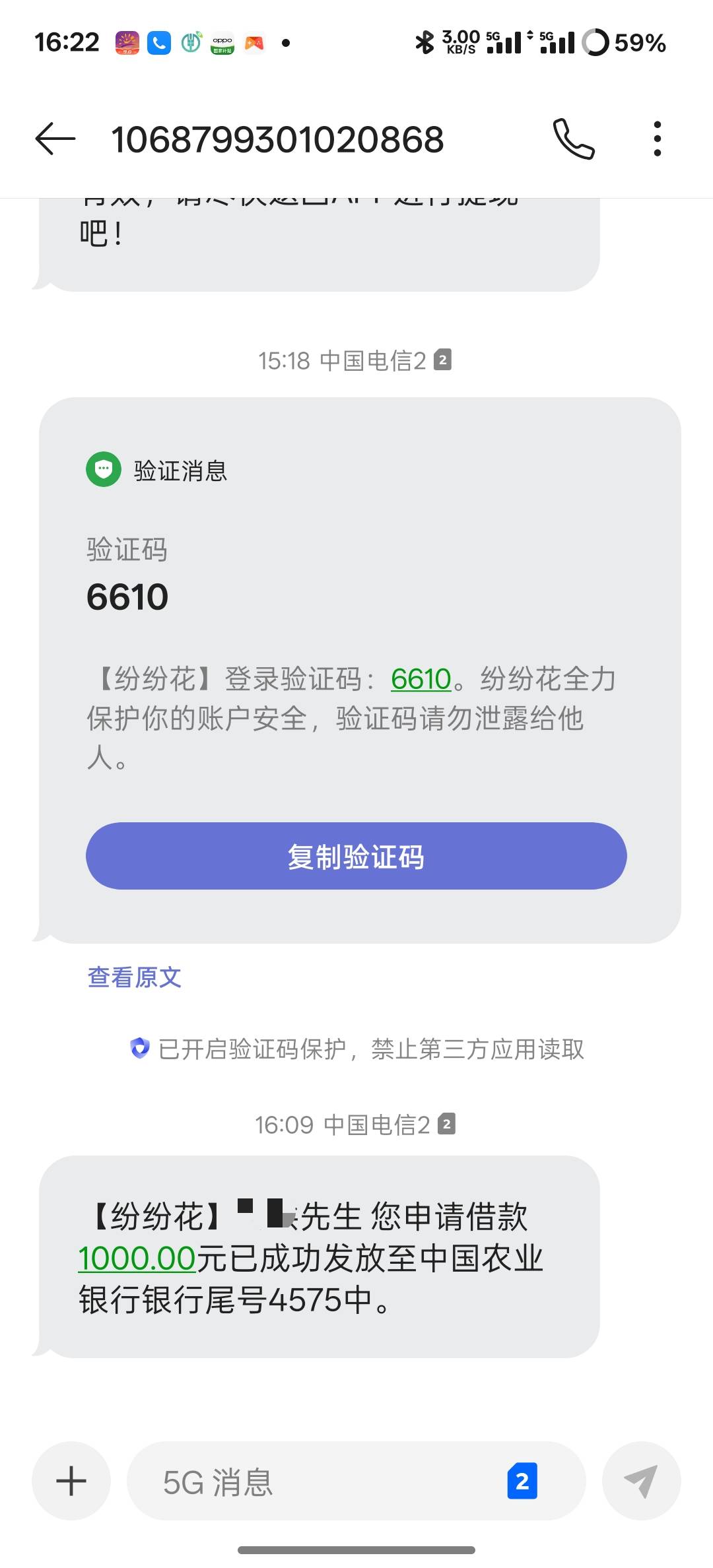Tap the send message arrow icon

tap(641, 1481)
